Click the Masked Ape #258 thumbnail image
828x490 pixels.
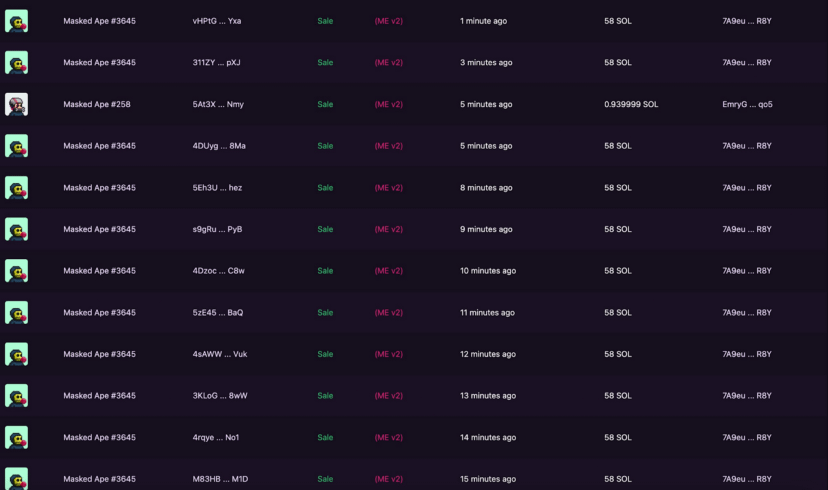tap(16, 104)
